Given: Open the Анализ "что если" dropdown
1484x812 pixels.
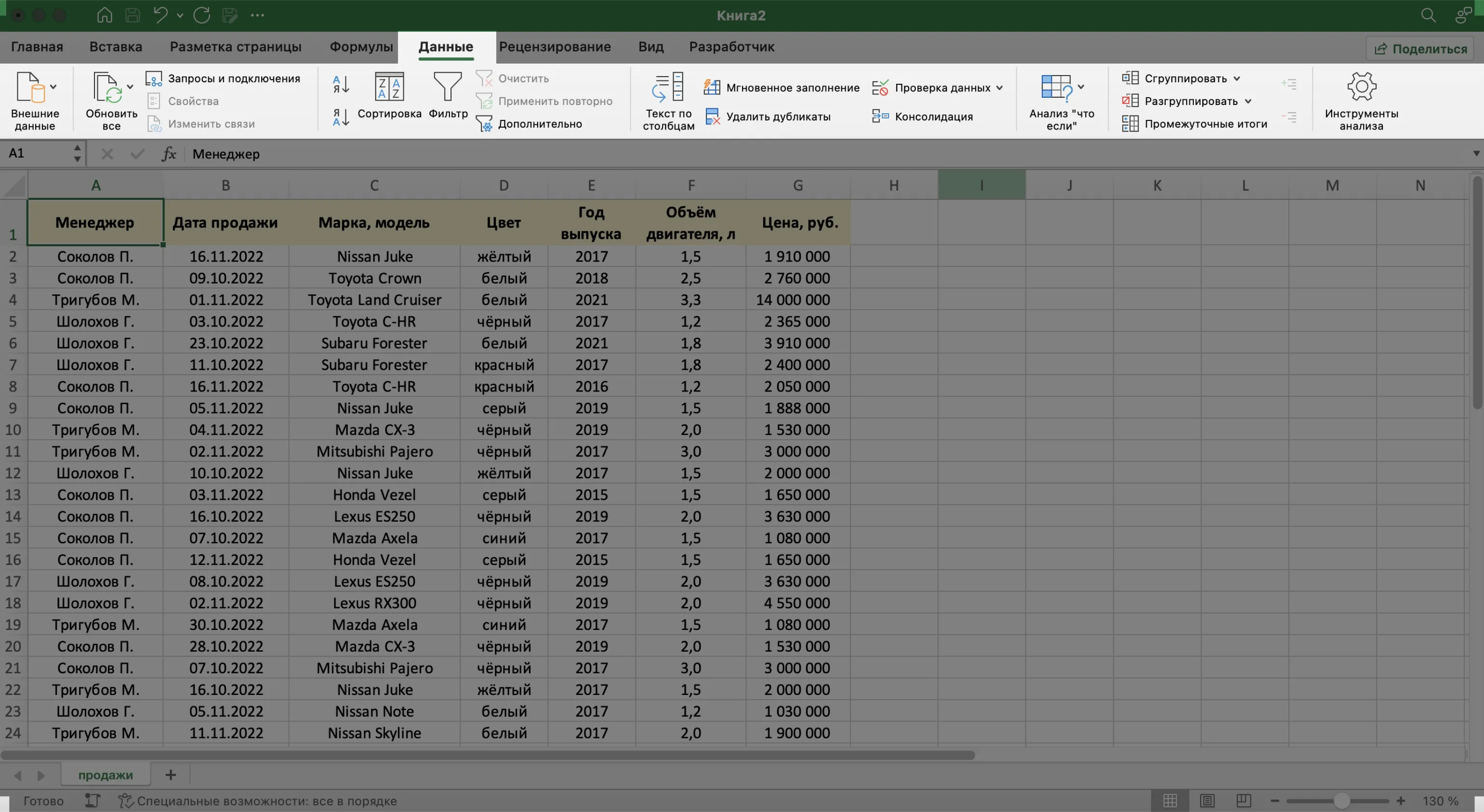Looking at the screenshot, I should click(1081, 87).
